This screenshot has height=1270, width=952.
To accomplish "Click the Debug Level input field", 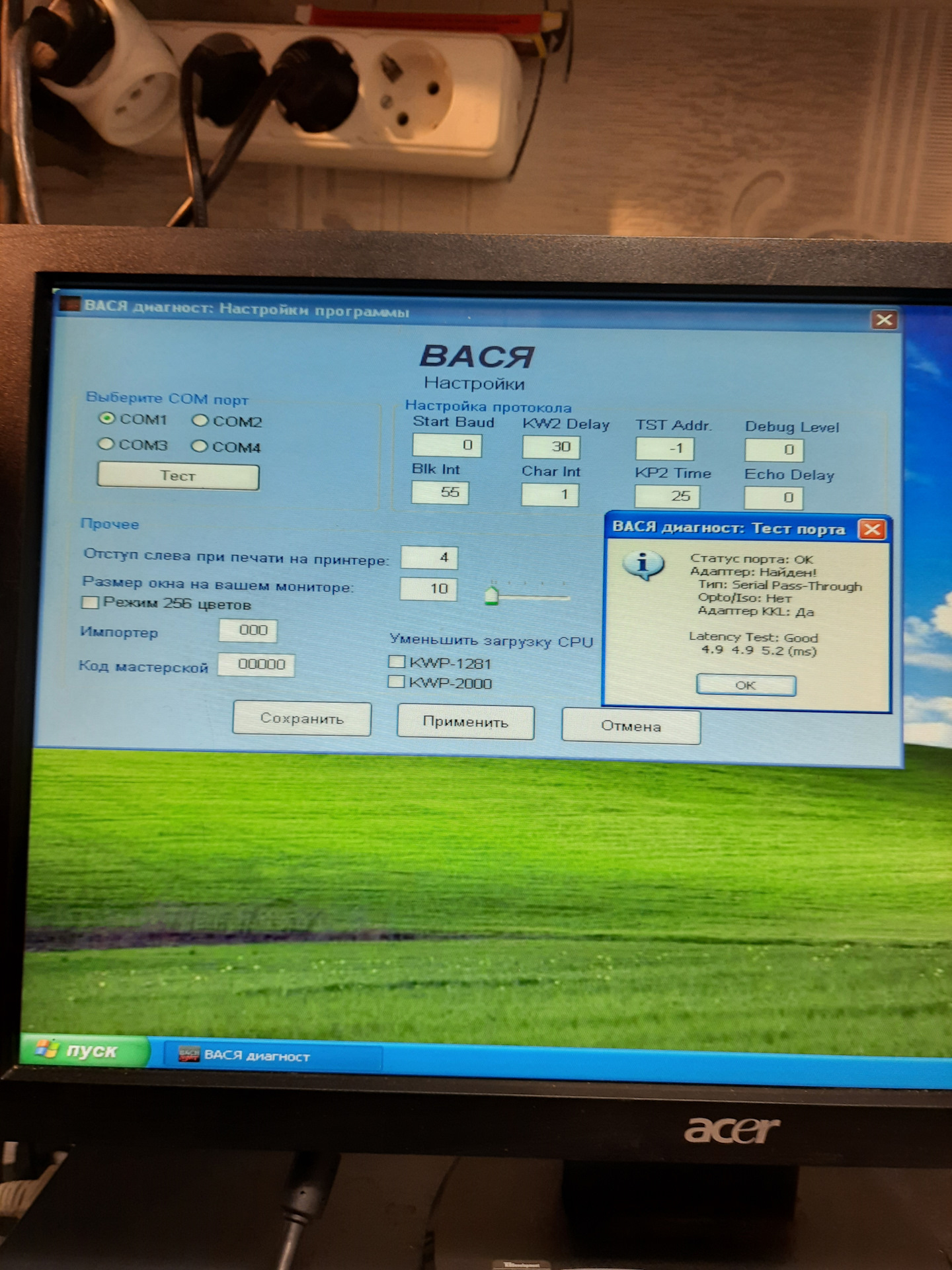I will (x=774, y=450).
